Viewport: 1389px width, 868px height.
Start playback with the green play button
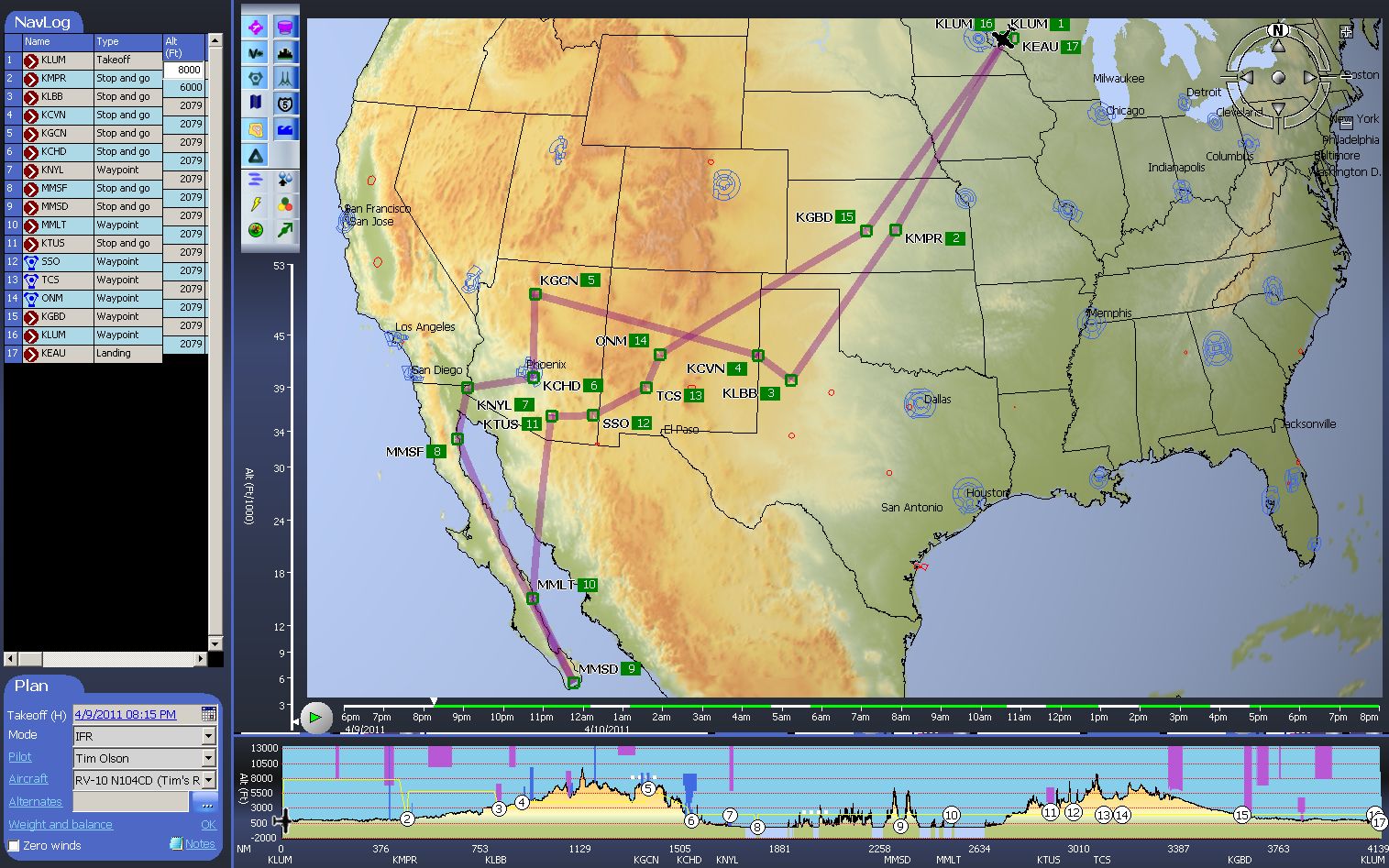315,717
